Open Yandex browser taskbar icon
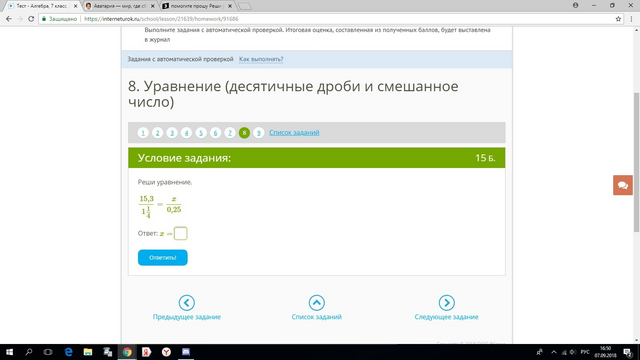640x360 pixels. point(166,352)
